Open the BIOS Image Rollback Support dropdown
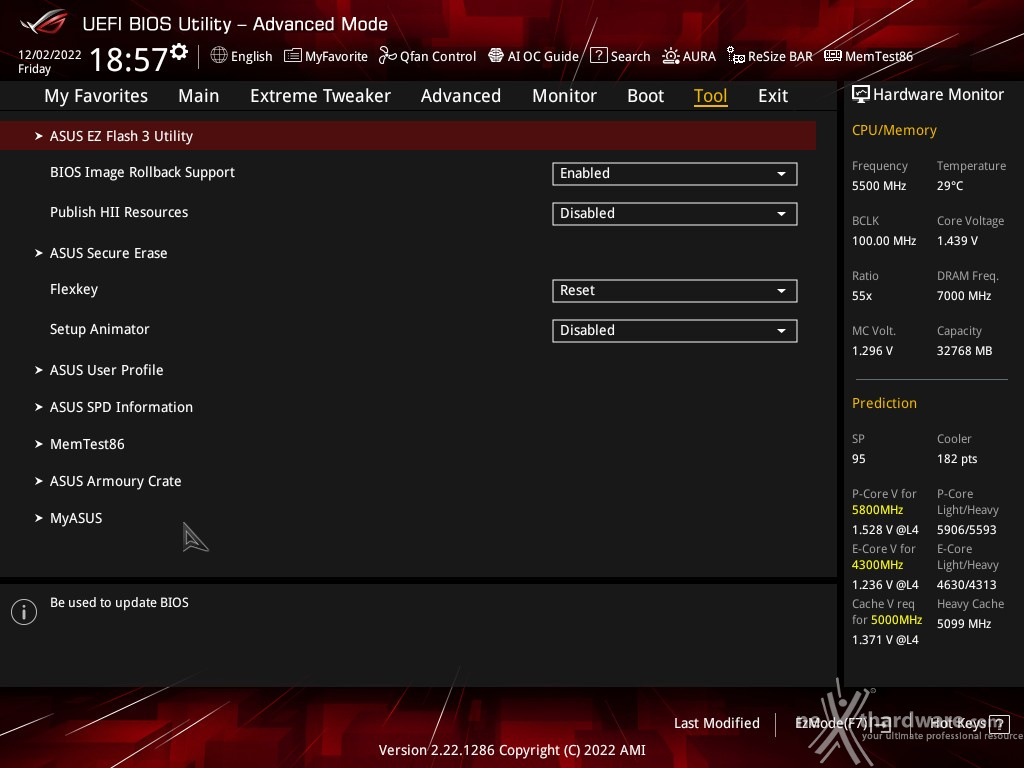1024x768 pixels. 675,174
